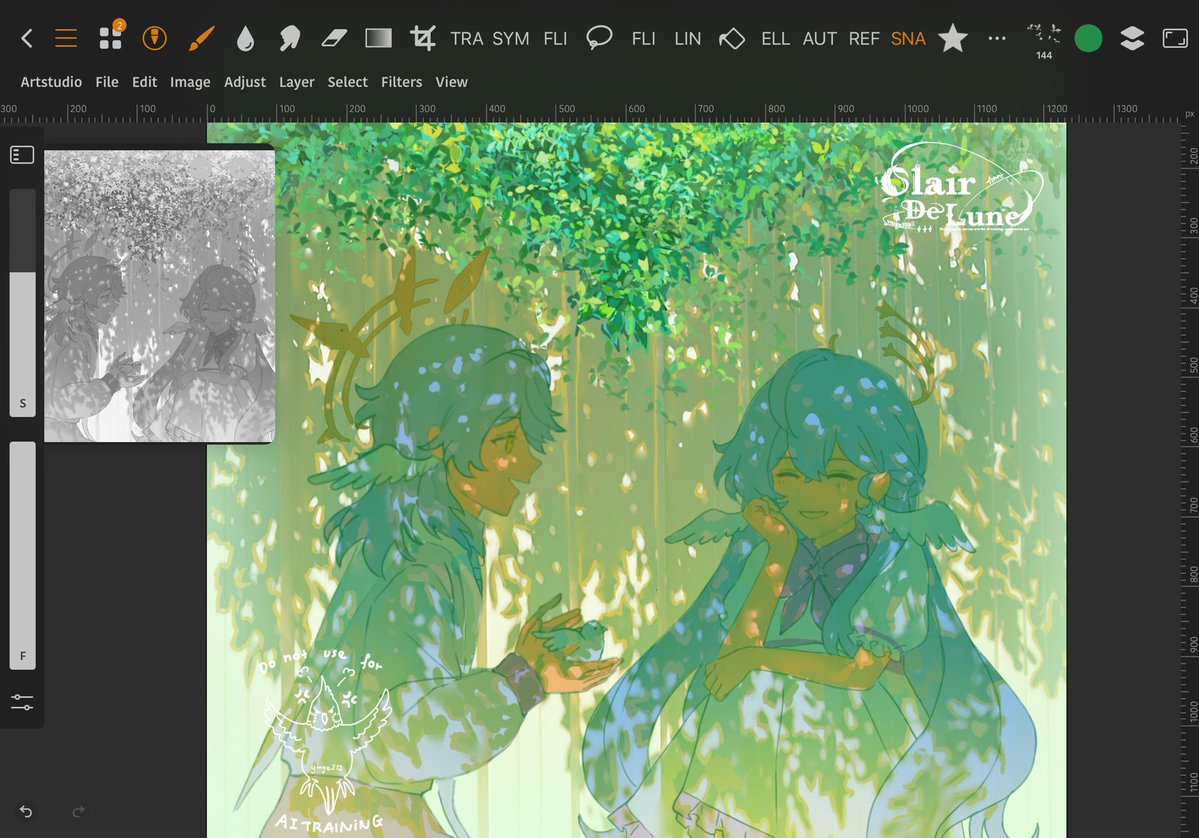Select the smudge tool
Image resolution: width=1199 pixels, height=838 pixels.
[x=289, y=38]
